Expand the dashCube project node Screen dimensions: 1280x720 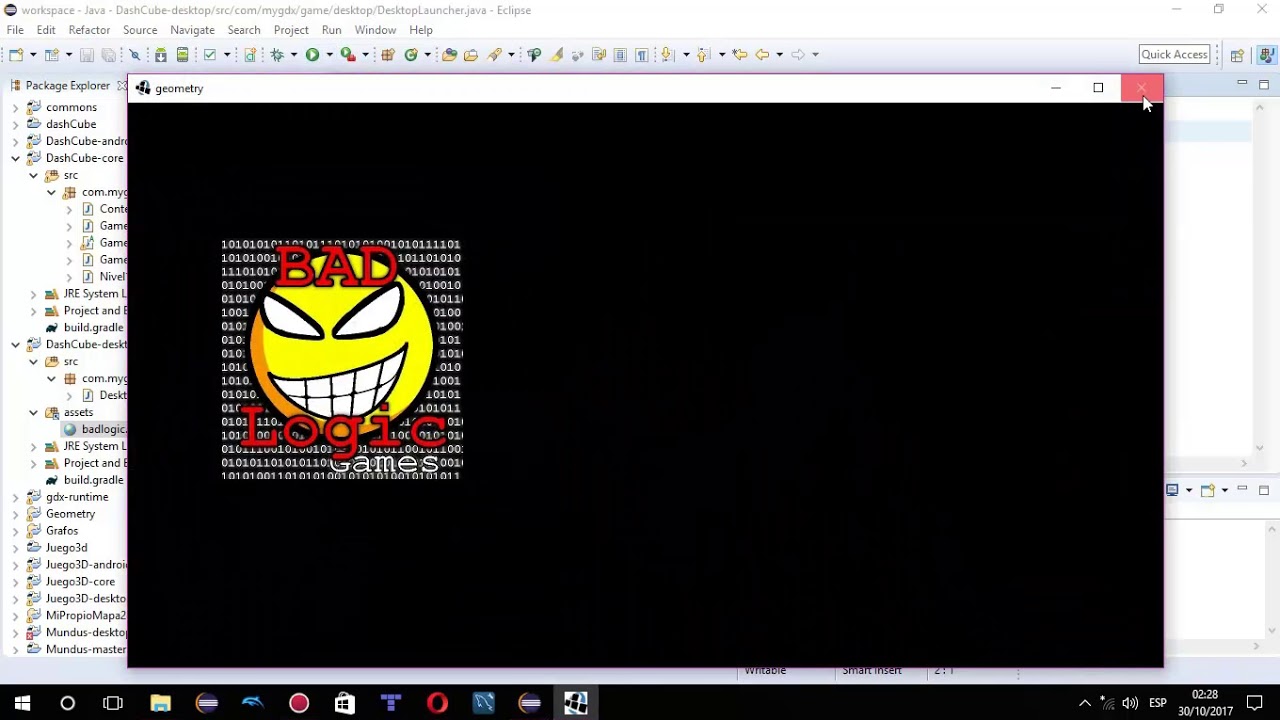pyautogui.click(x=15, y=124)
